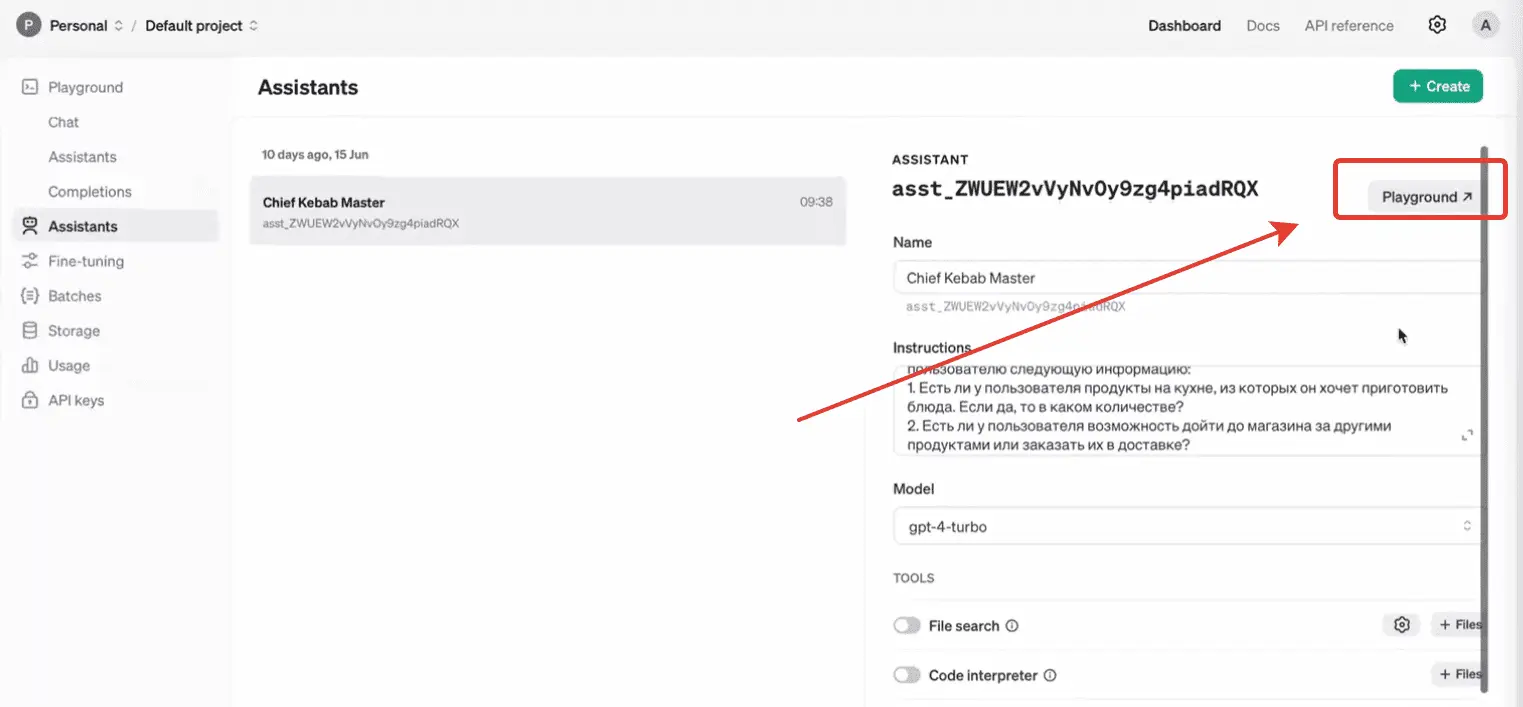This screenshot has width=1523, height=707.
Task: Click the Fine-tuning sliders icon
Action: (x=30, y=261)
